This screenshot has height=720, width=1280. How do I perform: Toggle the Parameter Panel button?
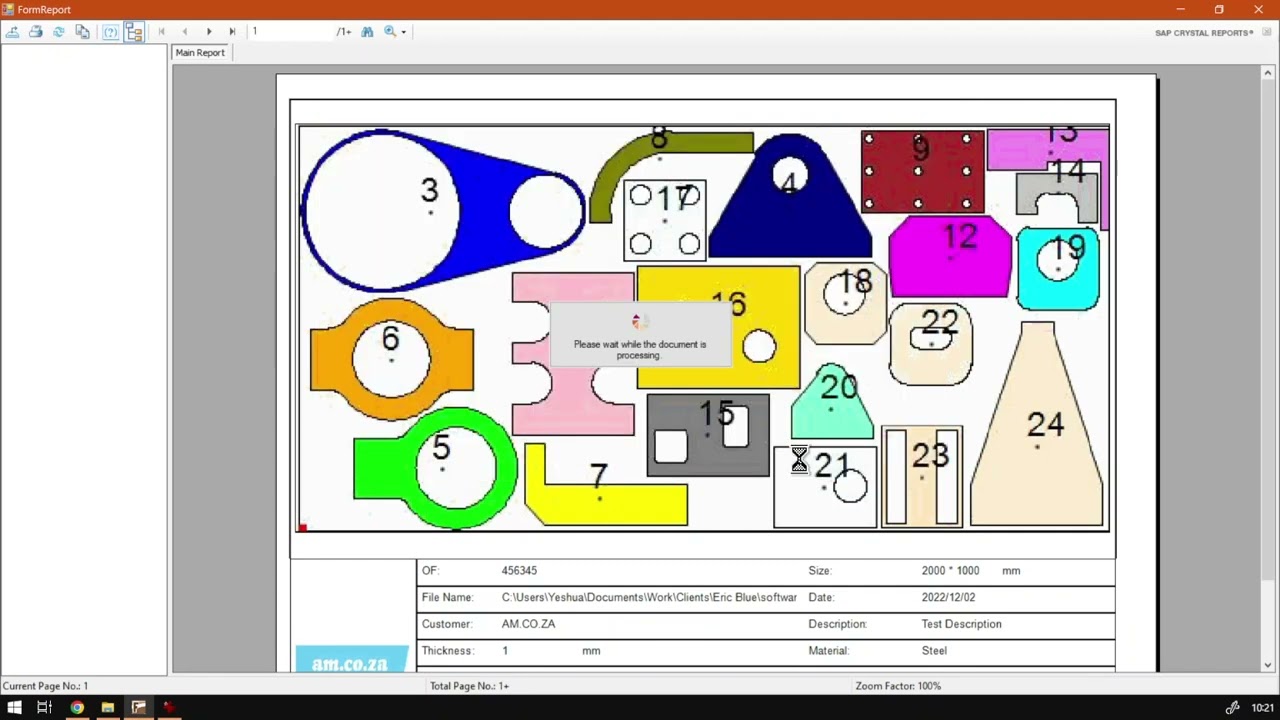[110, 32]
